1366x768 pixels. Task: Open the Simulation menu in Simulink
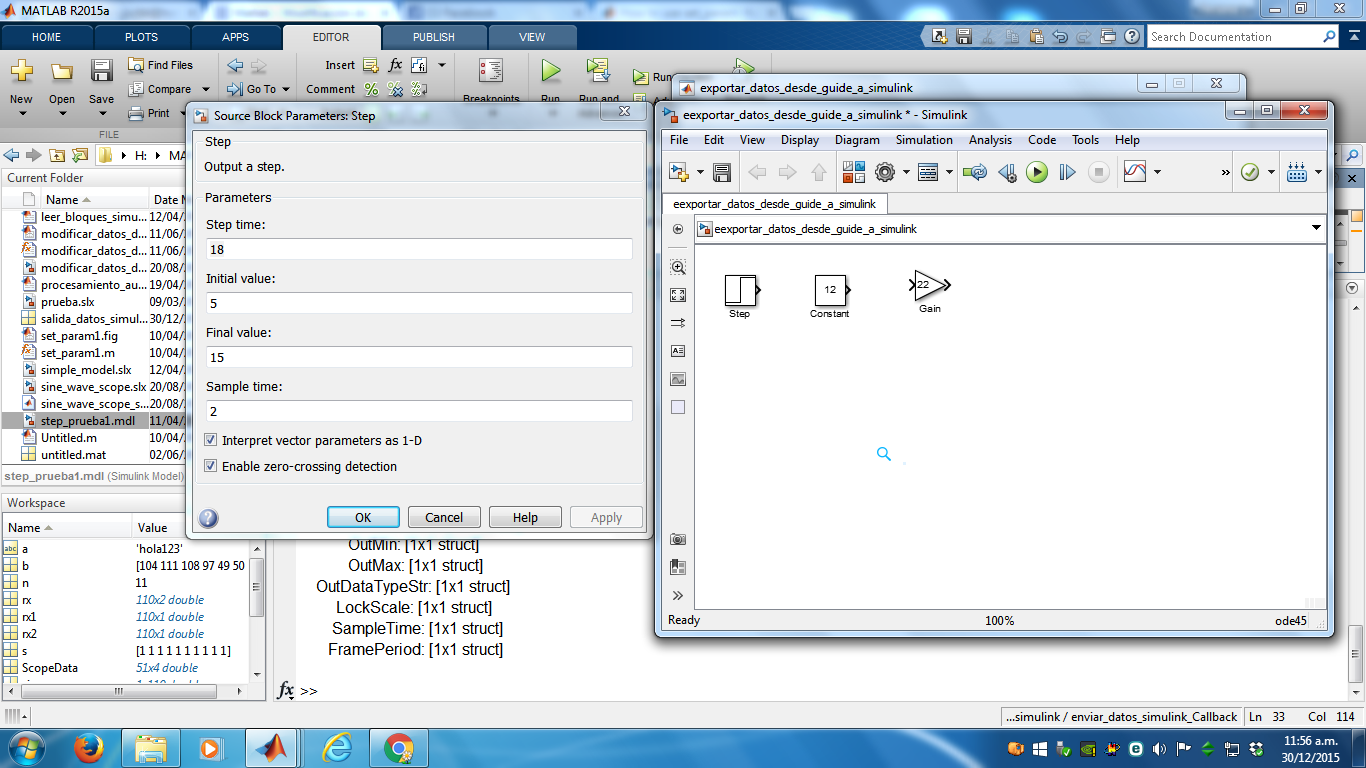pos(924,140)
